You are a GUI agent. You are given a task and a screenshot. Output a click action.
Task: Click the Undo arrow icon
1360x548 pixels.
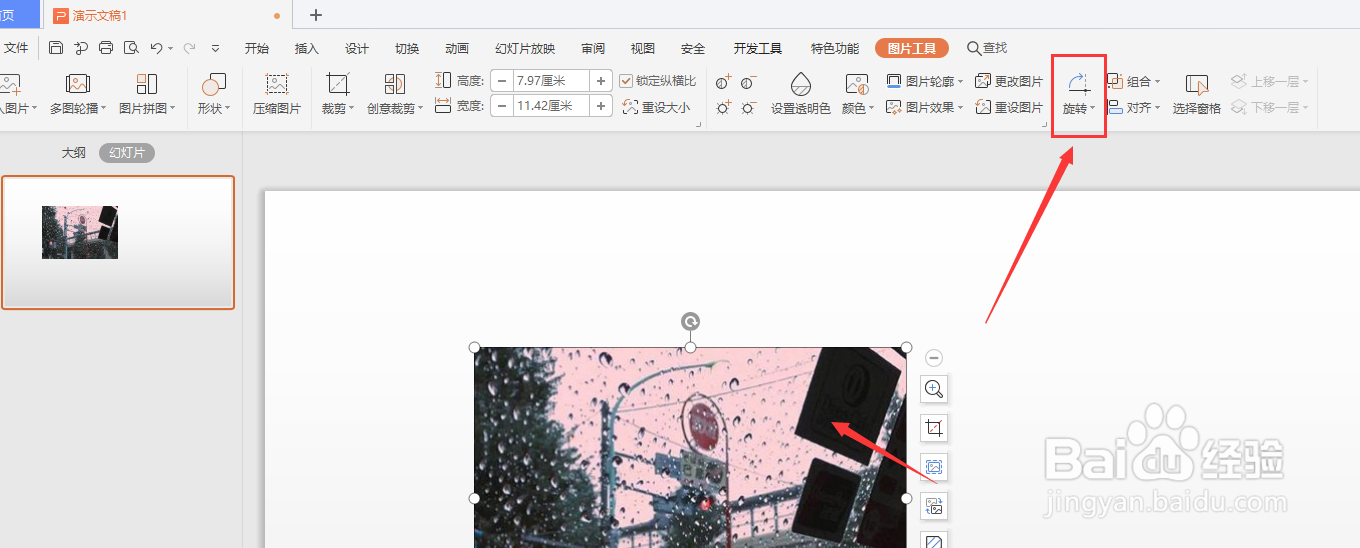pos(156,48)
